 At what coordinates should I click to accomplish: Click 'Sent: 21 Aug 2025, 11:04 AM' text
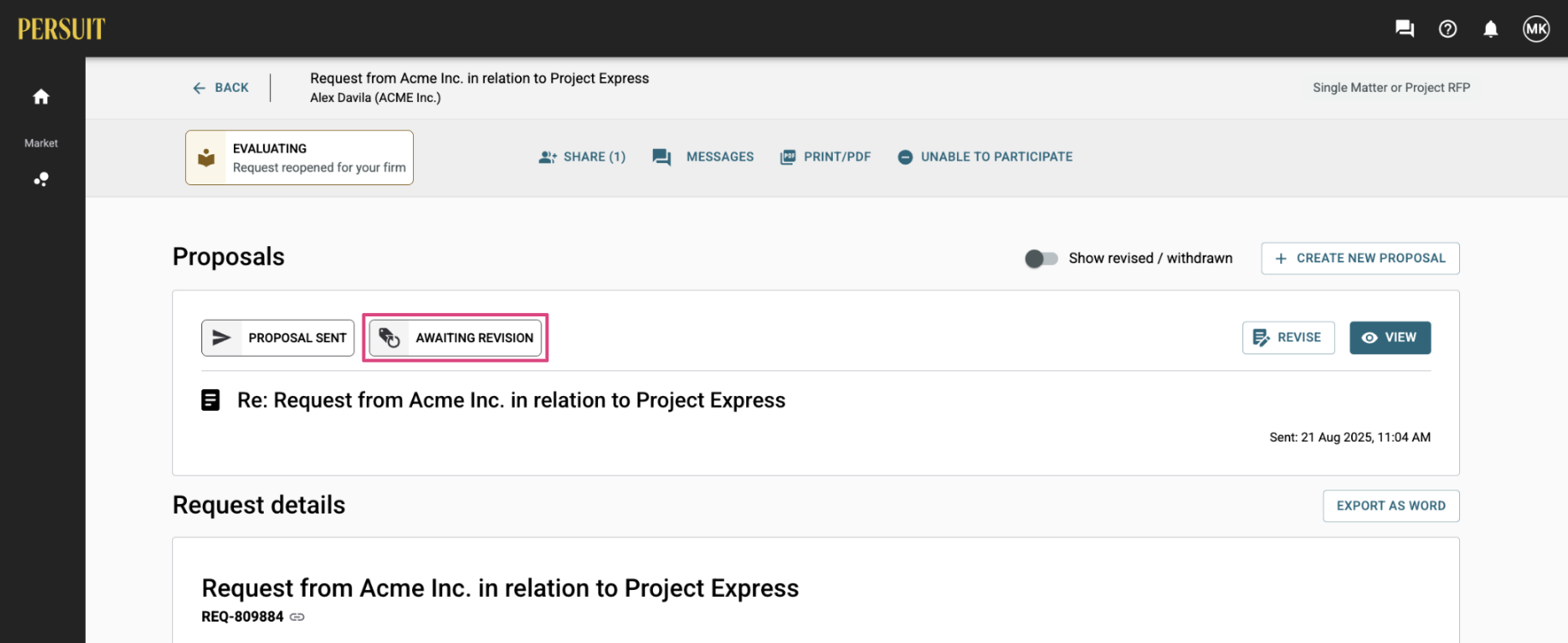tap(1350, 437)
